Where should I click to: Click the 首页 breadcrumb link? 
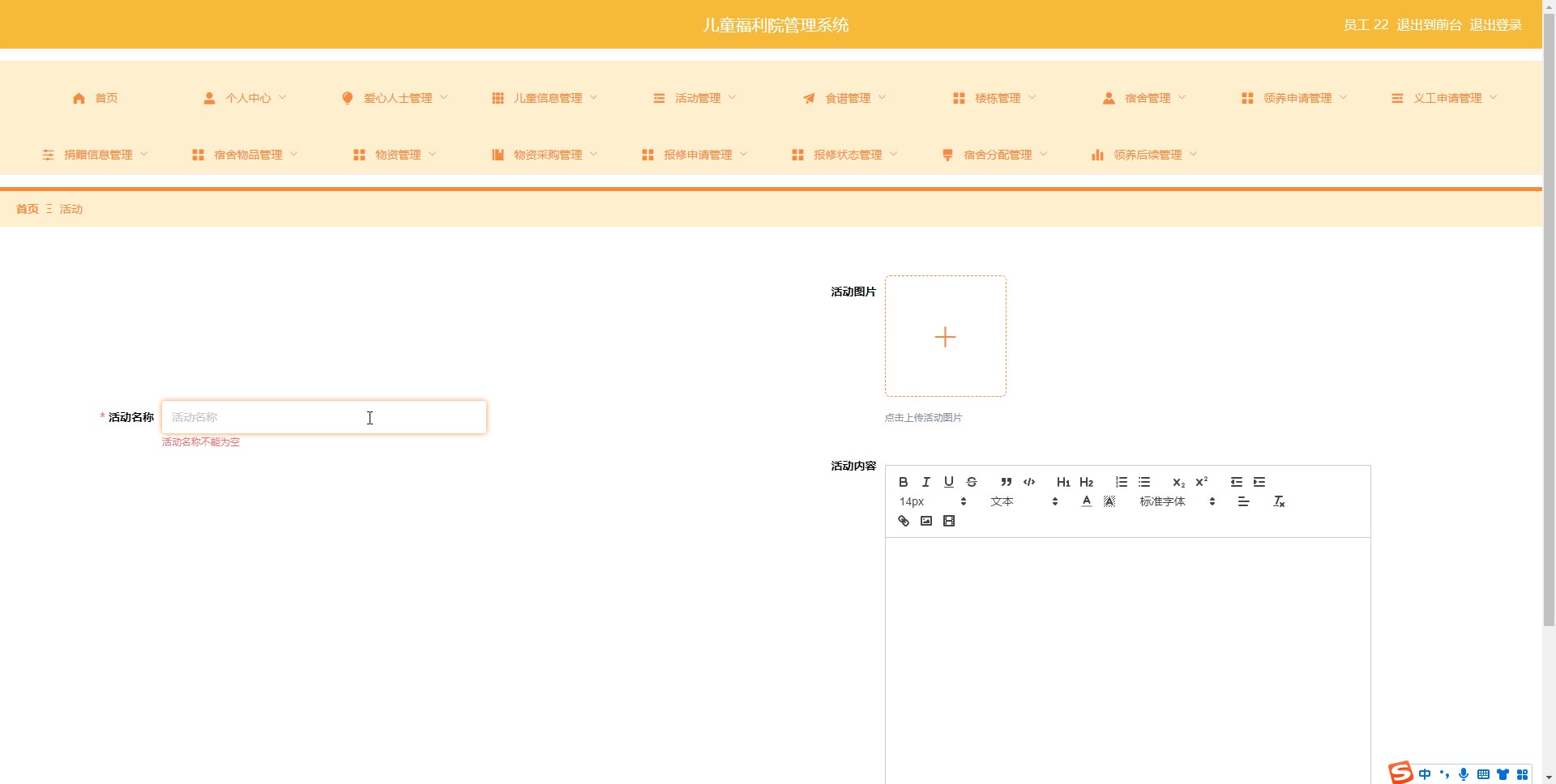click(x=28, y=209)
